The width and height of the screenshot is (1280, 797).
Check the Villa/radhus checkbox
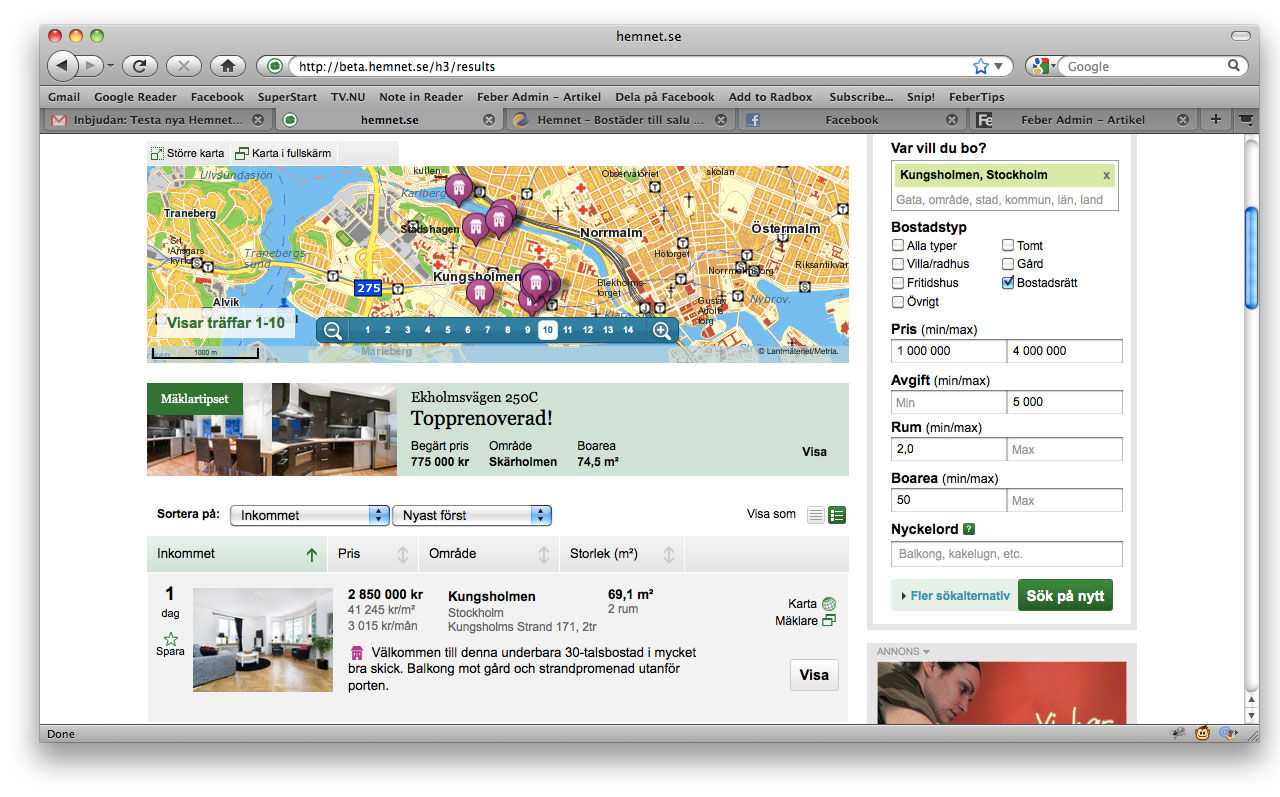tap(898, 264)
